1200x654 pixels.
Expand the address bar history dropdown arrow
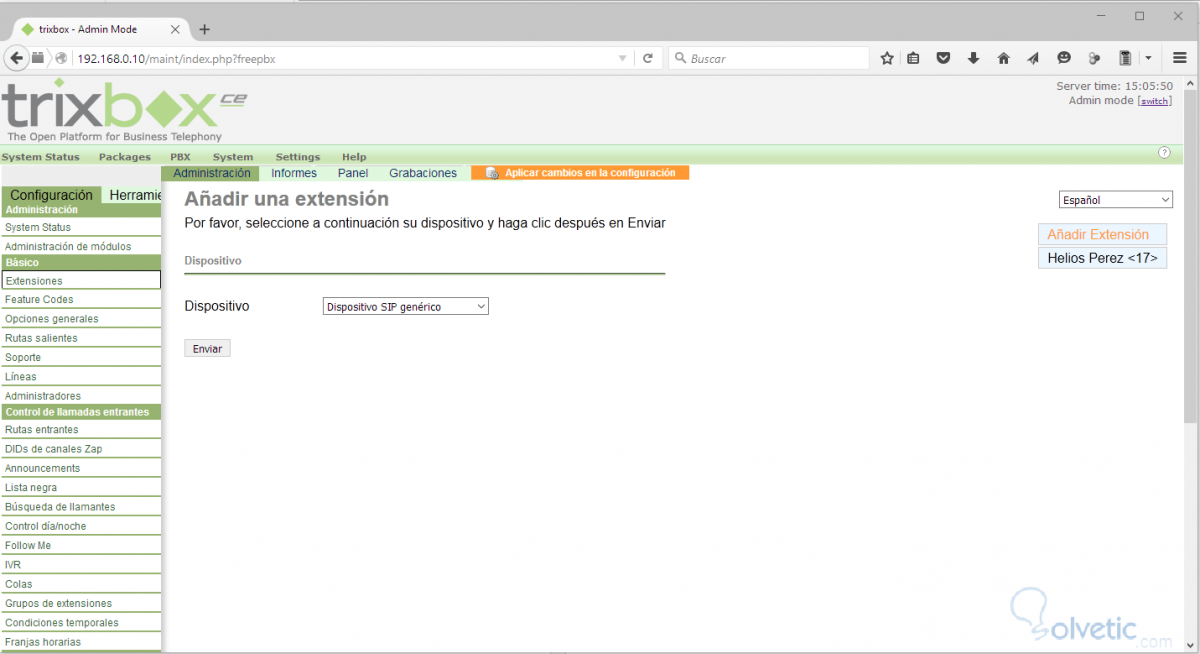[x=621, y=58]
